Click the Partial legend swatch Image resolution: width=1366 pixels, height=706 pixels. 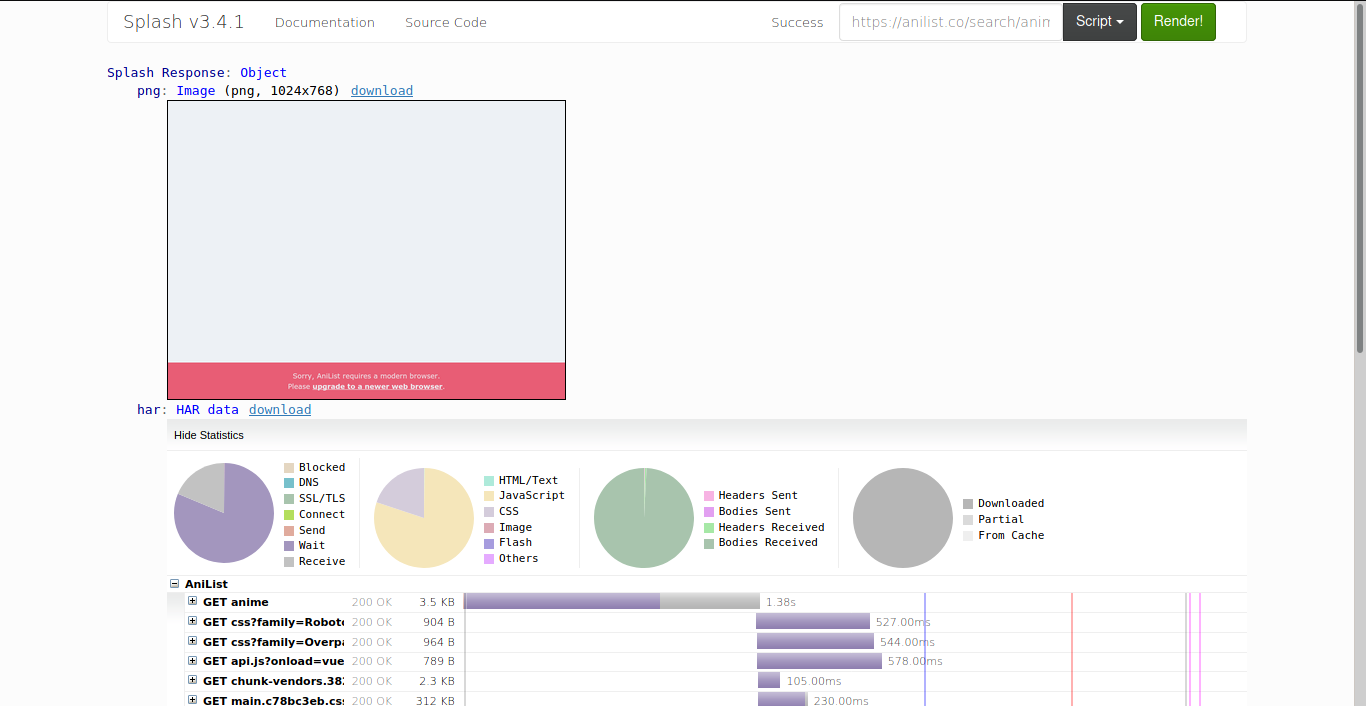[968, 520]
